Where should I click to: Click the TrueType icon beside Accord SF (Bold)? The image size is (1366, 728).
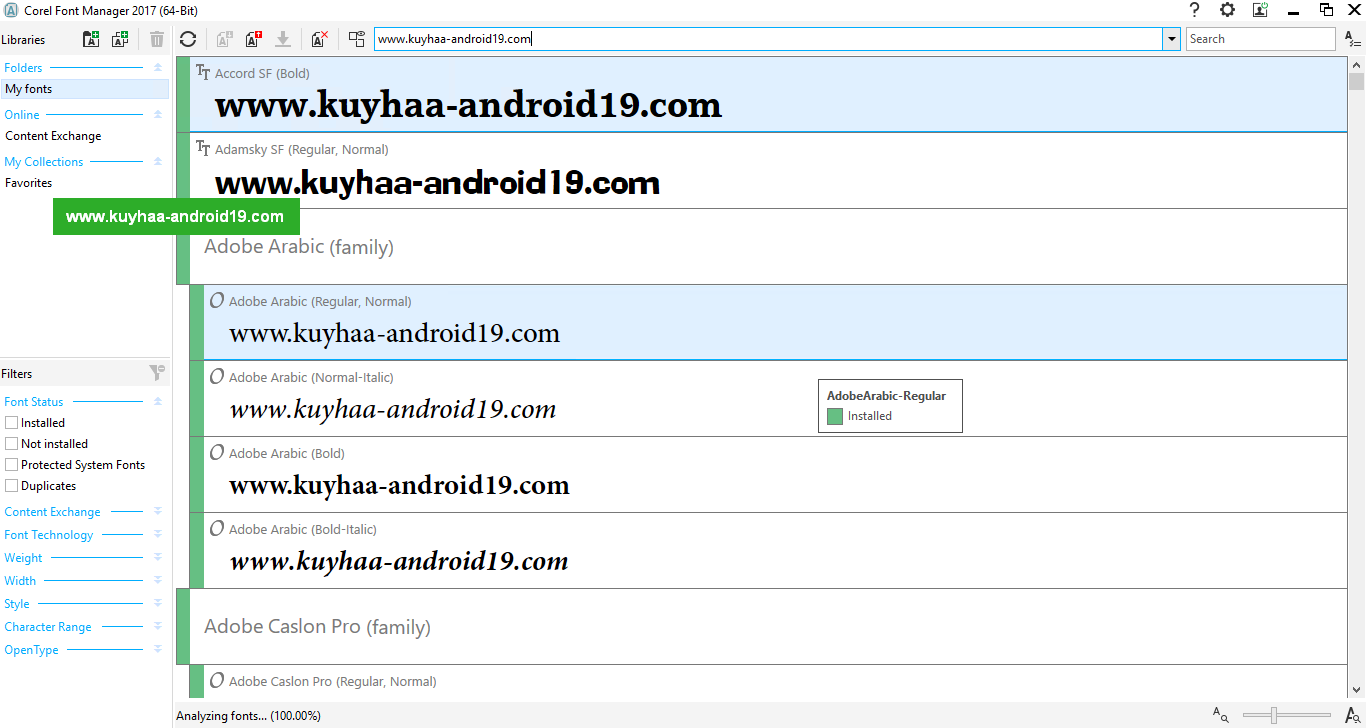click(x=203, y=73)
